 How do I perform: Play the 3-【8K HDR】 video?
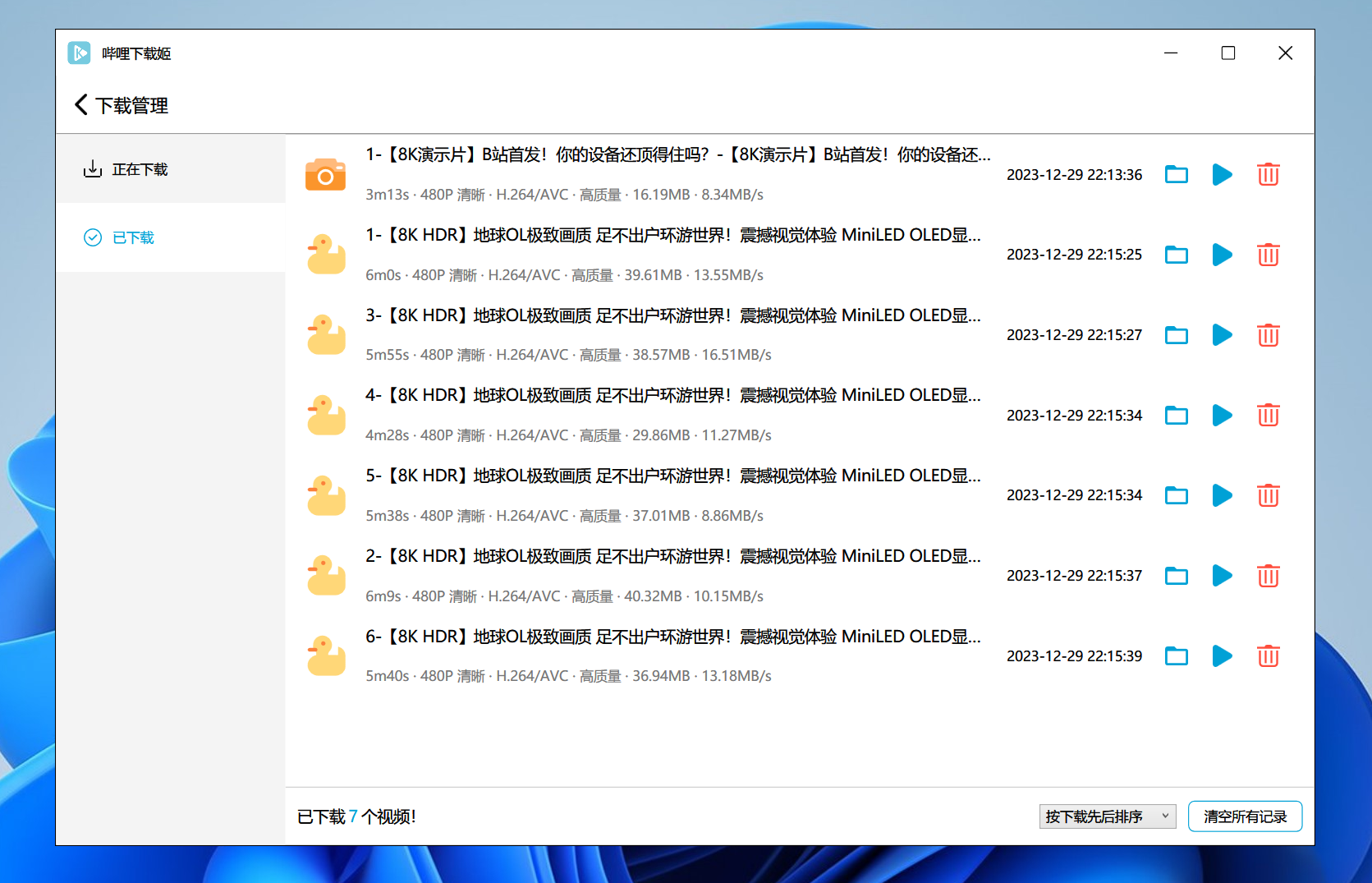(x=1222, y=335)
